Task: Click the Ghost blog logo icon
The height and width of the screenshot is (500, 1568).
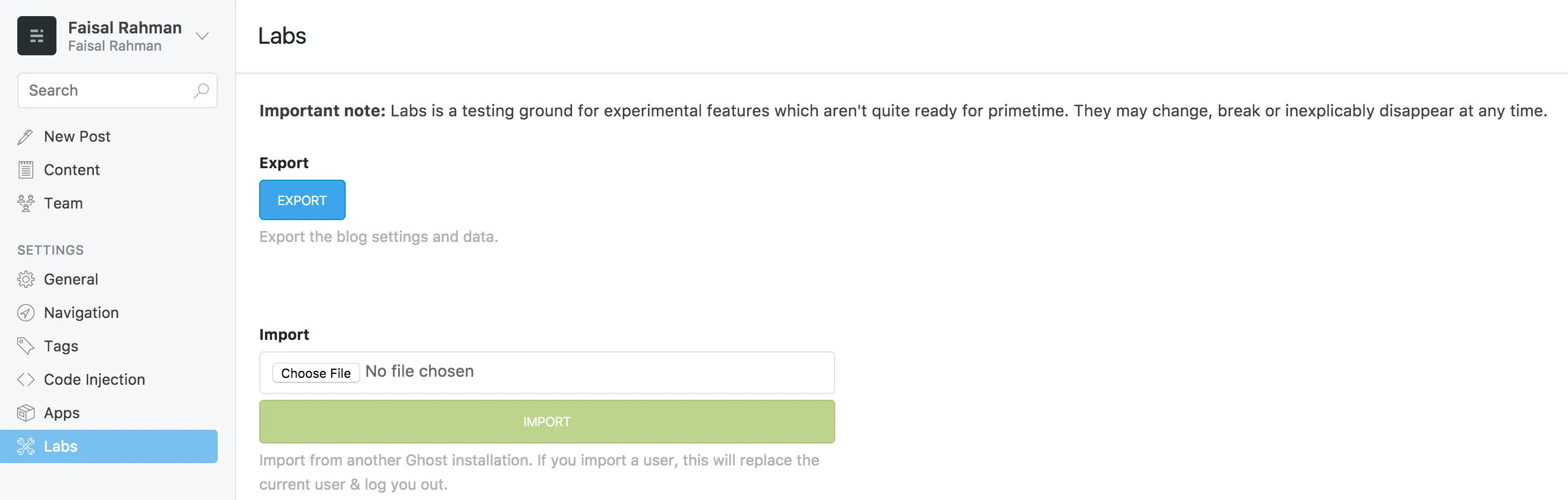Action: click(x=36, y=36)
